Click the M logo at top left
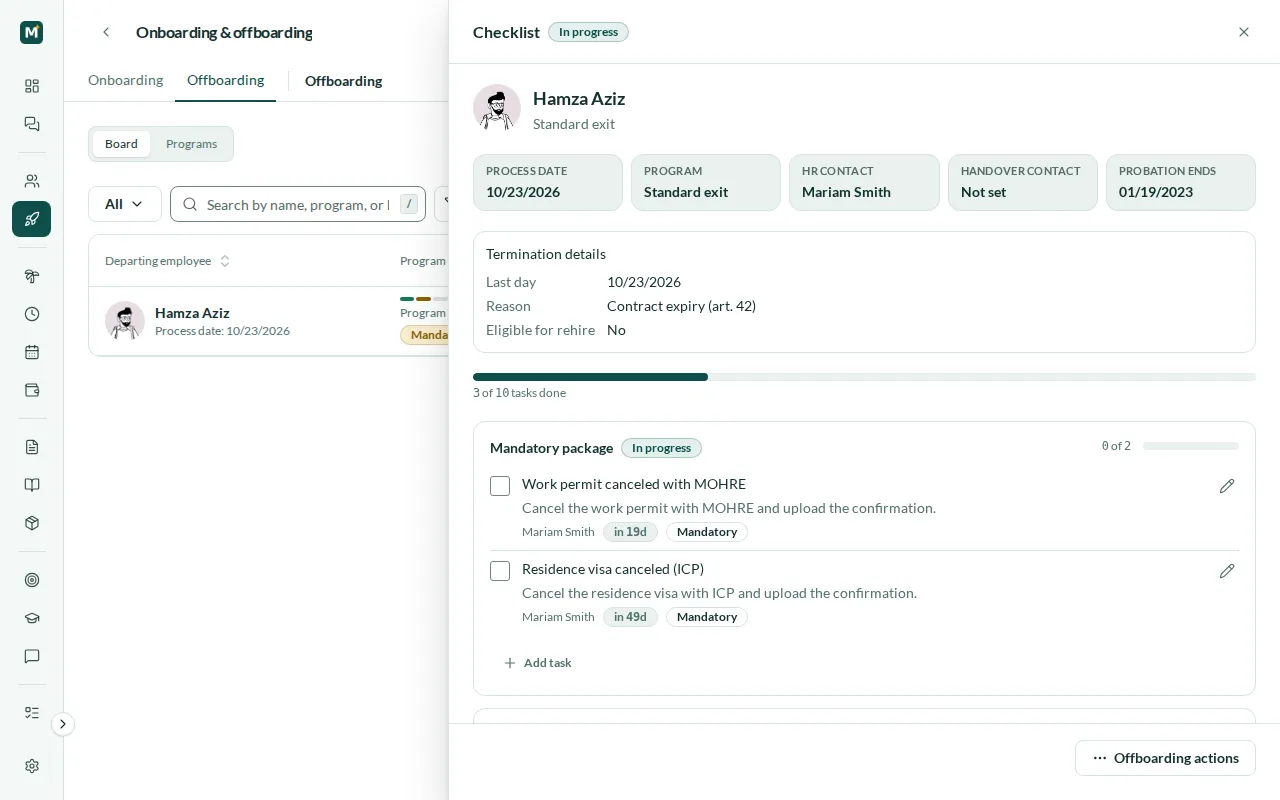Screen dimensions: 1280x800 (x=32, y=32)
